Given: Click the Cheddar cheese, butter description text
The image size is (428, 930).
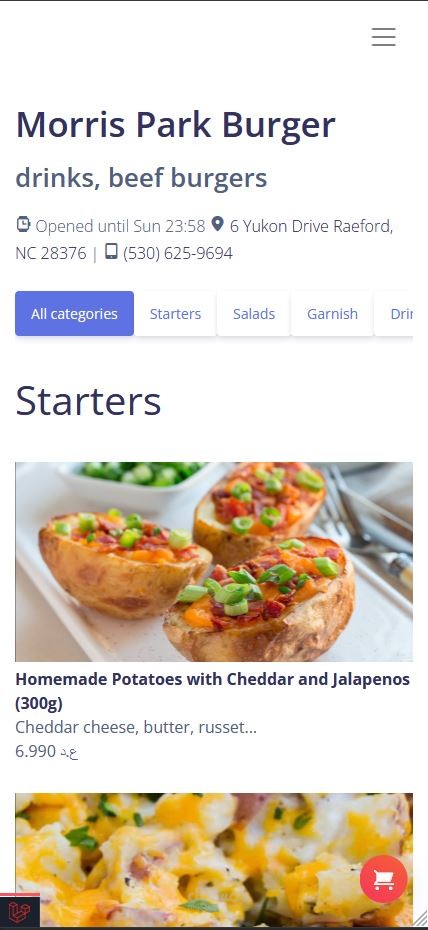Looking at the screenshot, I should tap(136, 727).
